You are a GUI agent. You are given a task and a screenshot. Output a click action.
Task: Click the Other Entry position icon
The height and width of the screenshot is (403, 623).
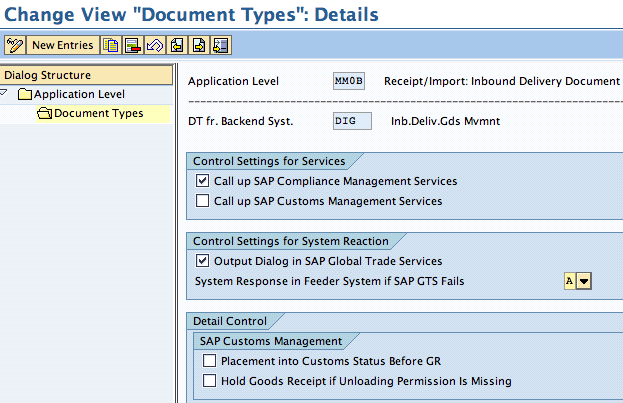(220, 45)
